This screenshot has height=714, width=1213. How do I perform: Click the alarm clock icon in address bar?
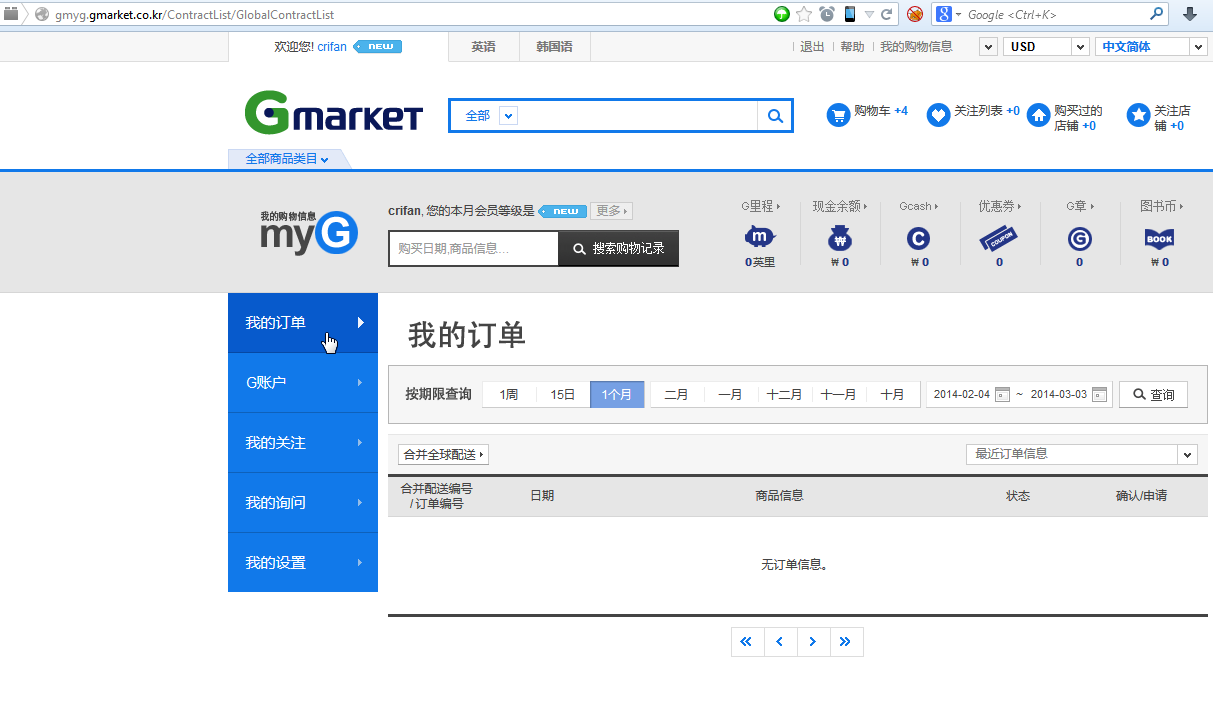click(827, 14)
